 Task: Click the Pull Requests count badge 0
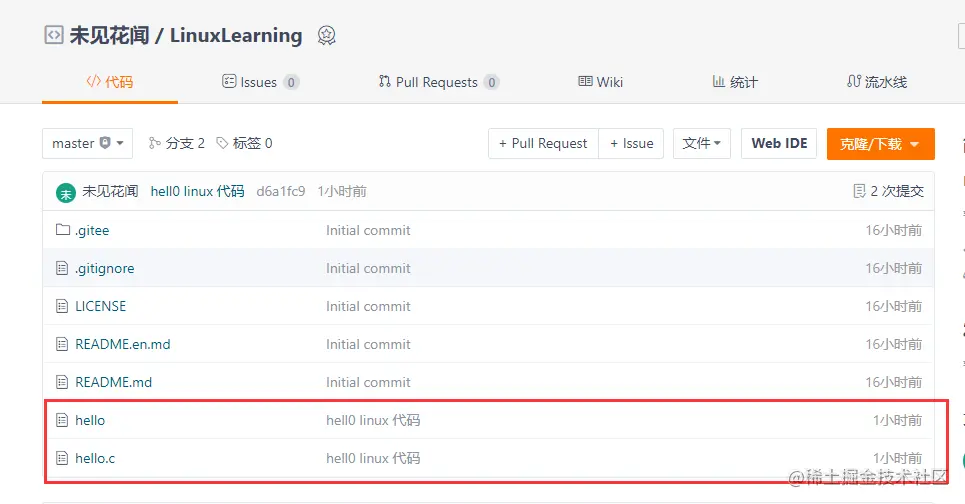click(x=491, y=82)
